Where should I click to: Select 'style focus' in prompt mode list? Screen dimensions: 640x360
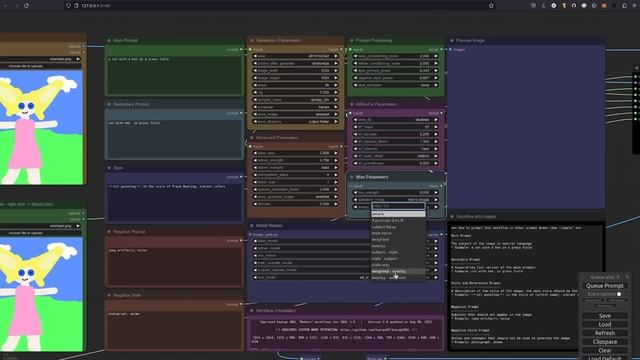pyautogui.click(x=398, y=233)
